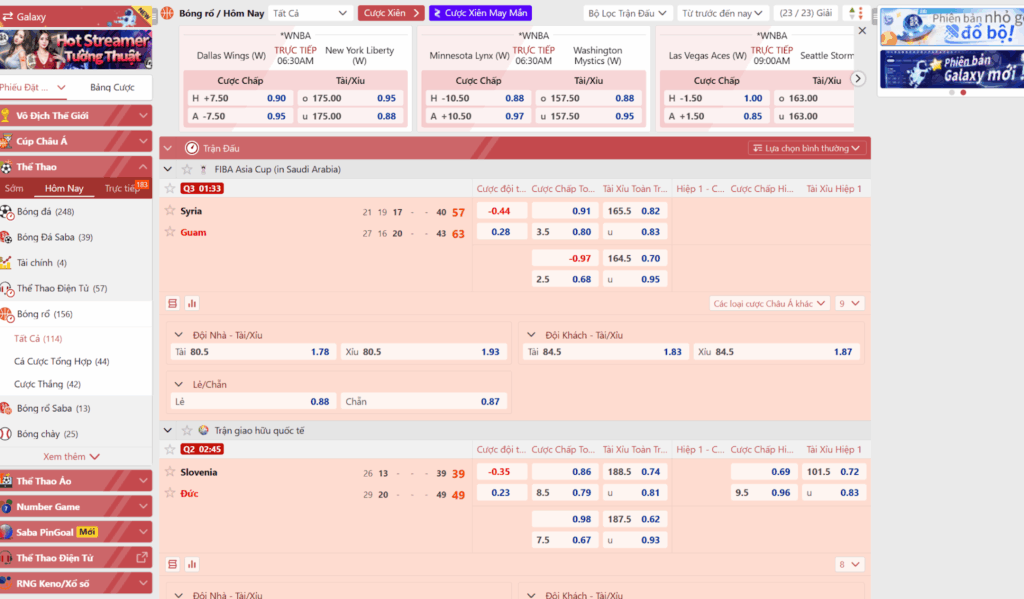Screen dimensions: 1024x599
Task: Open Từ trước đến nay sort dropdown
Action: pyautogui.click(x=722, y=13)
